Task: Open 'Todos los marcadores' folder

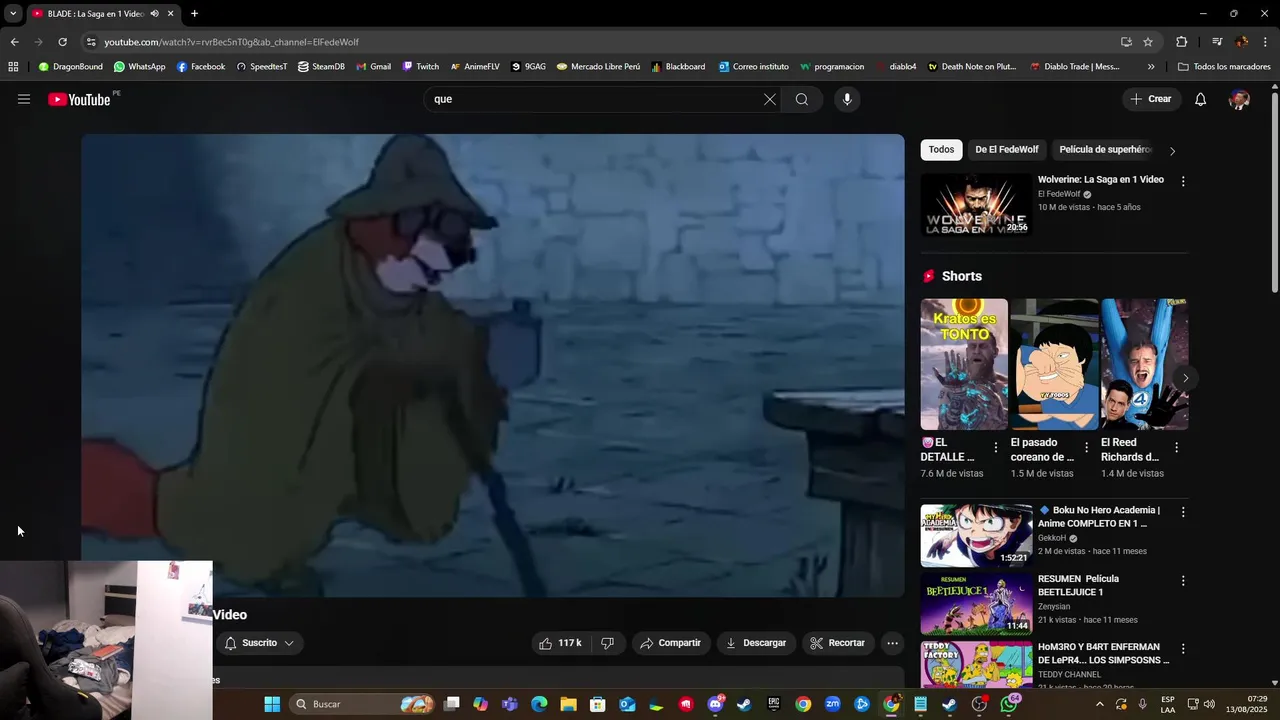Action: coord(1224,67)
